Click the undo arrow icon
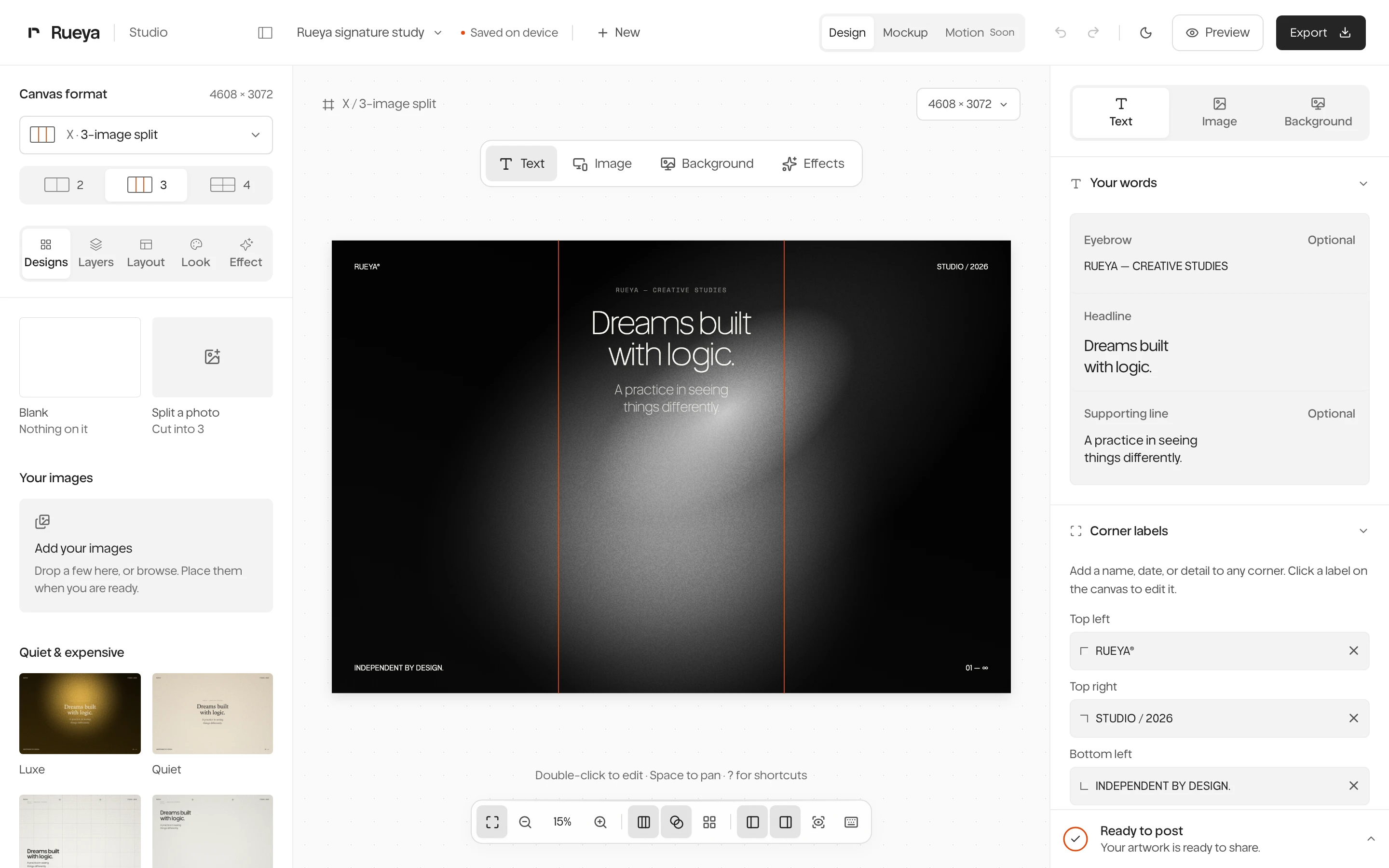 (x=1060, y=33)
